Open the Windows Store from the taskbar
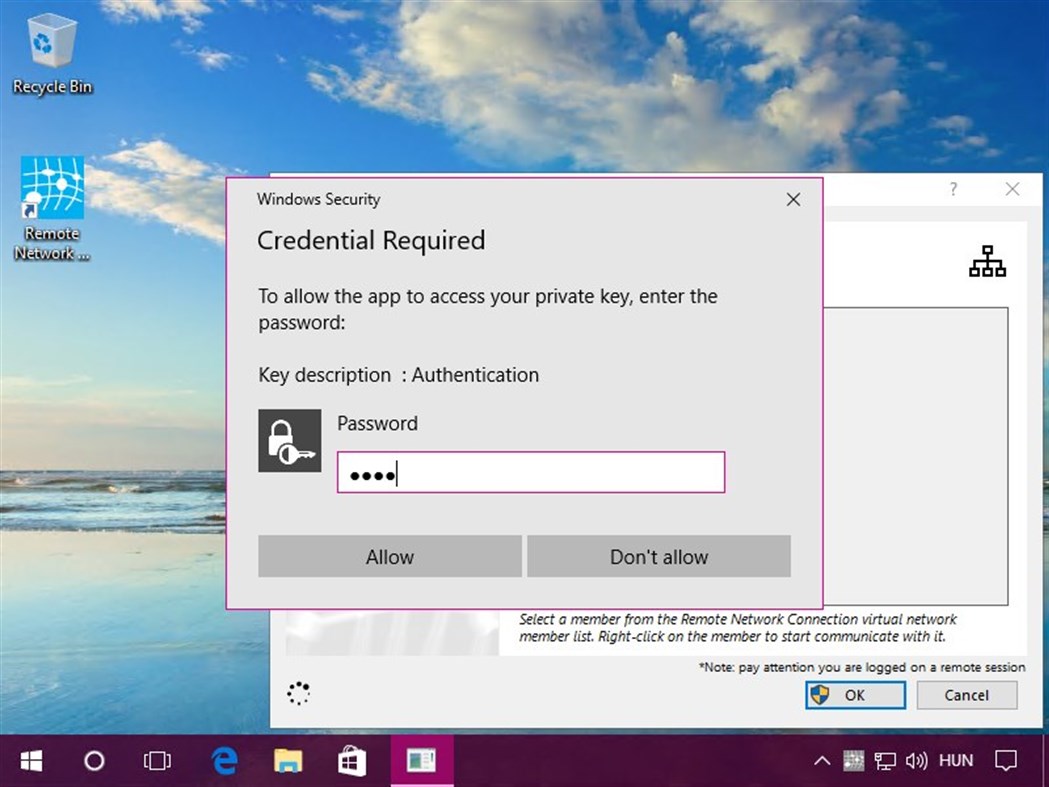Viewport: 1049px width, 787px height. click(352, 760)
